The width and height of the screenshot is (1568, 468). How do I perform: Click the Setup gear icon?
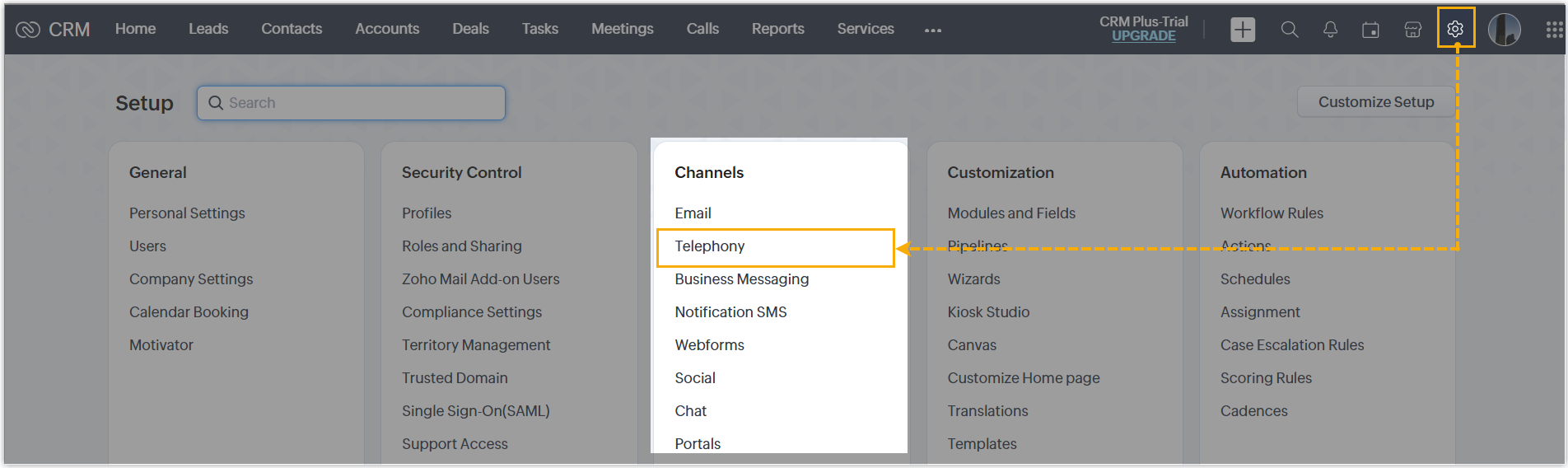(x=1455, y=29)
